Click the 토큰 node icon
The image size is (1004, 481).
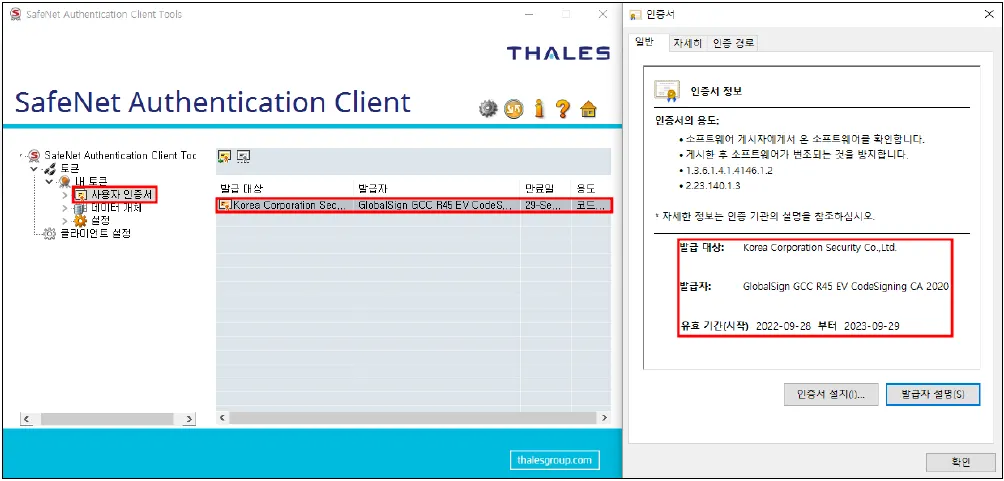coord(49,168)
